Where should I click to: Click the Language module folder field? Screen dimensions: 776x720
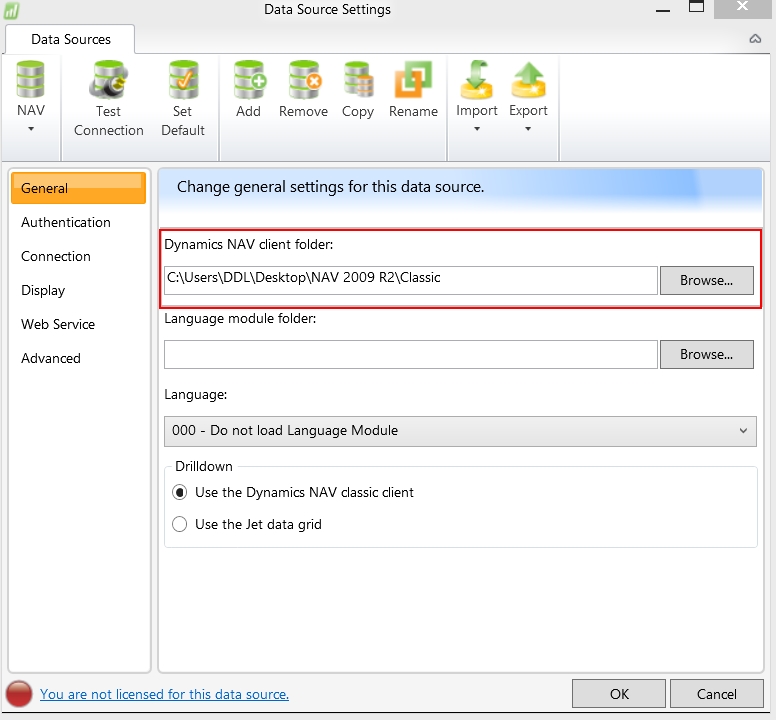pos(411,354)
